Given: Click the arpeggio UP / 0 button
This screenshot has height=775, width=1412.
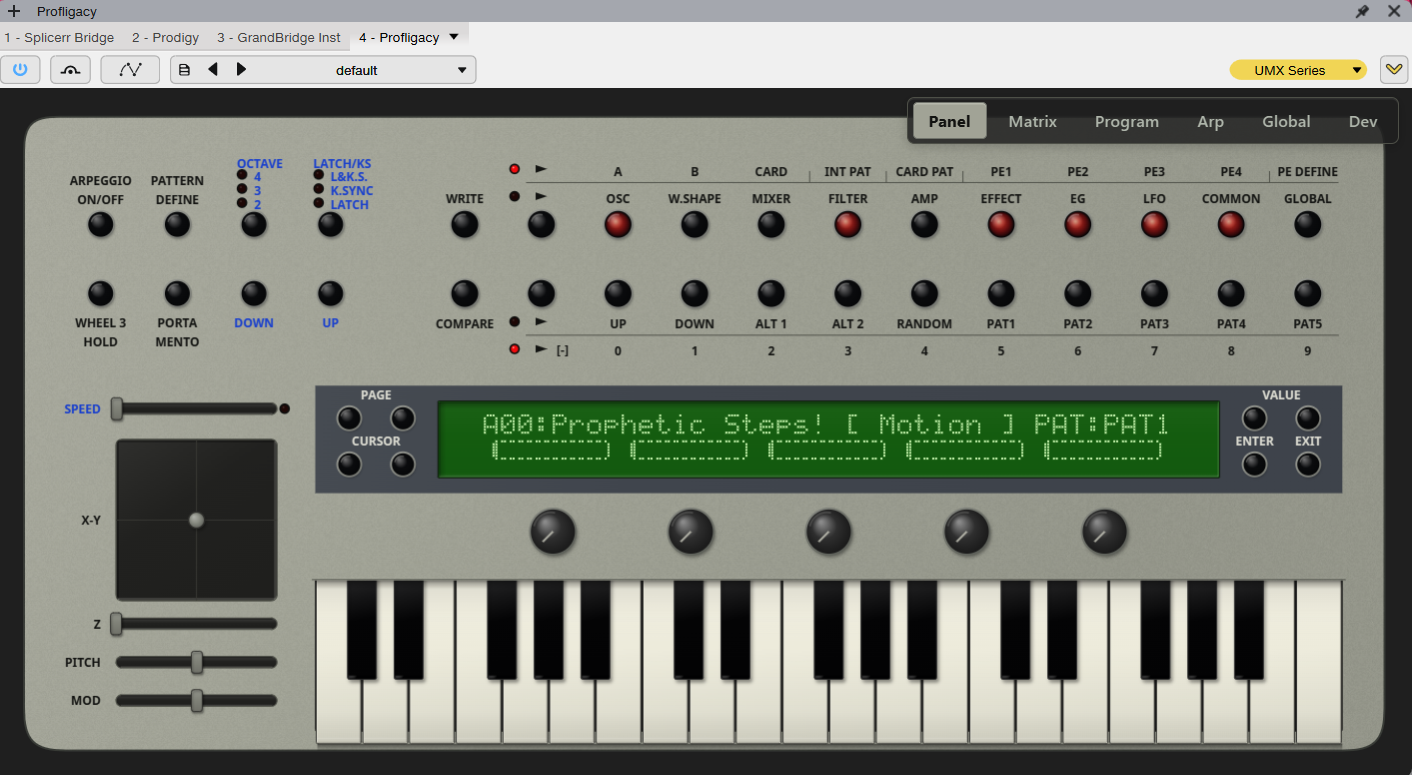Looking at the screenshot, I should point(618,294).
